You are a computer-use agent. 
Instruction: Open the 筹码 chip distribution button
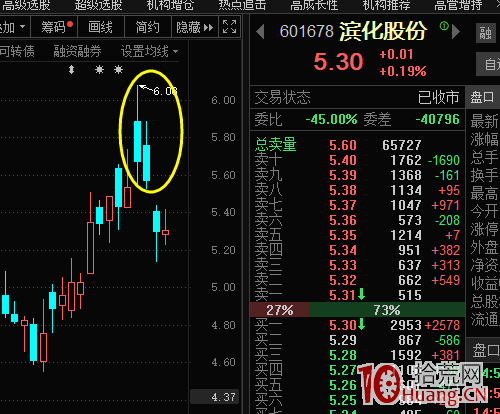(54, 27)
